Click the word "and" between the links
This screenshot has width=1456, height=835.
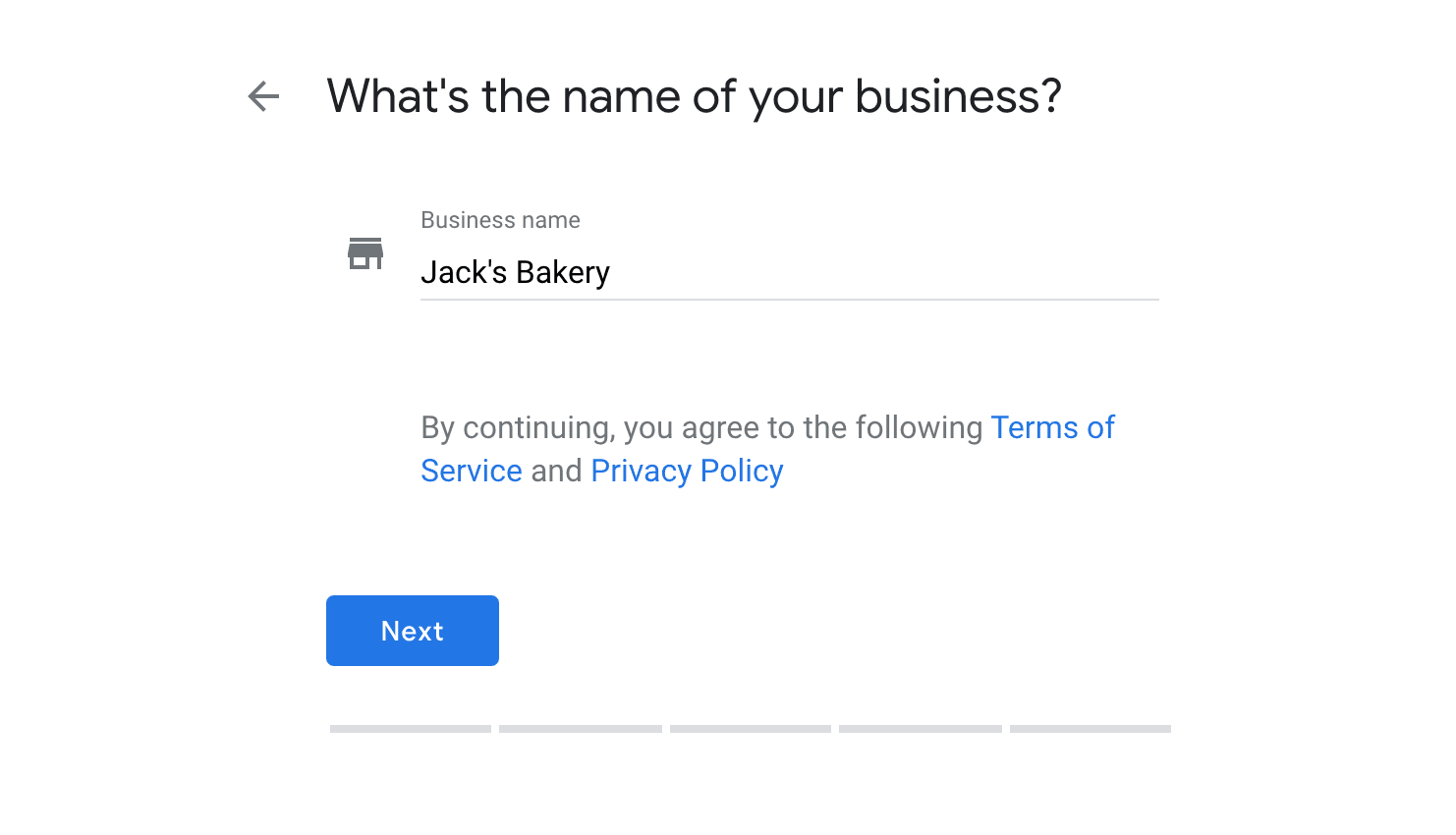(x=556, y=471)
